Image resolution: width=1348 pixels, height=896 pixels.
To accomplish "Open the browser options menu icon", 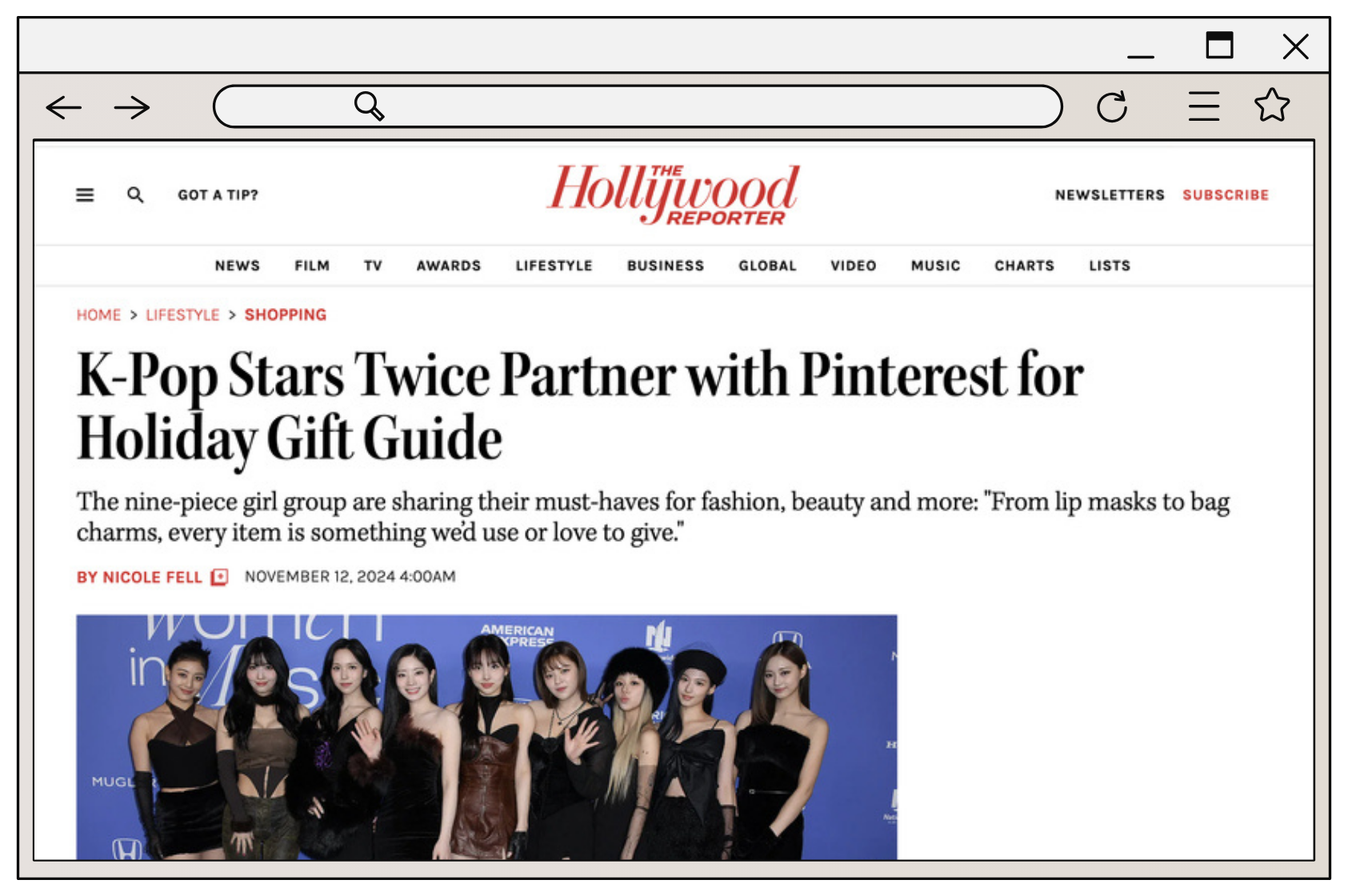I will (x=1203, y=105).
